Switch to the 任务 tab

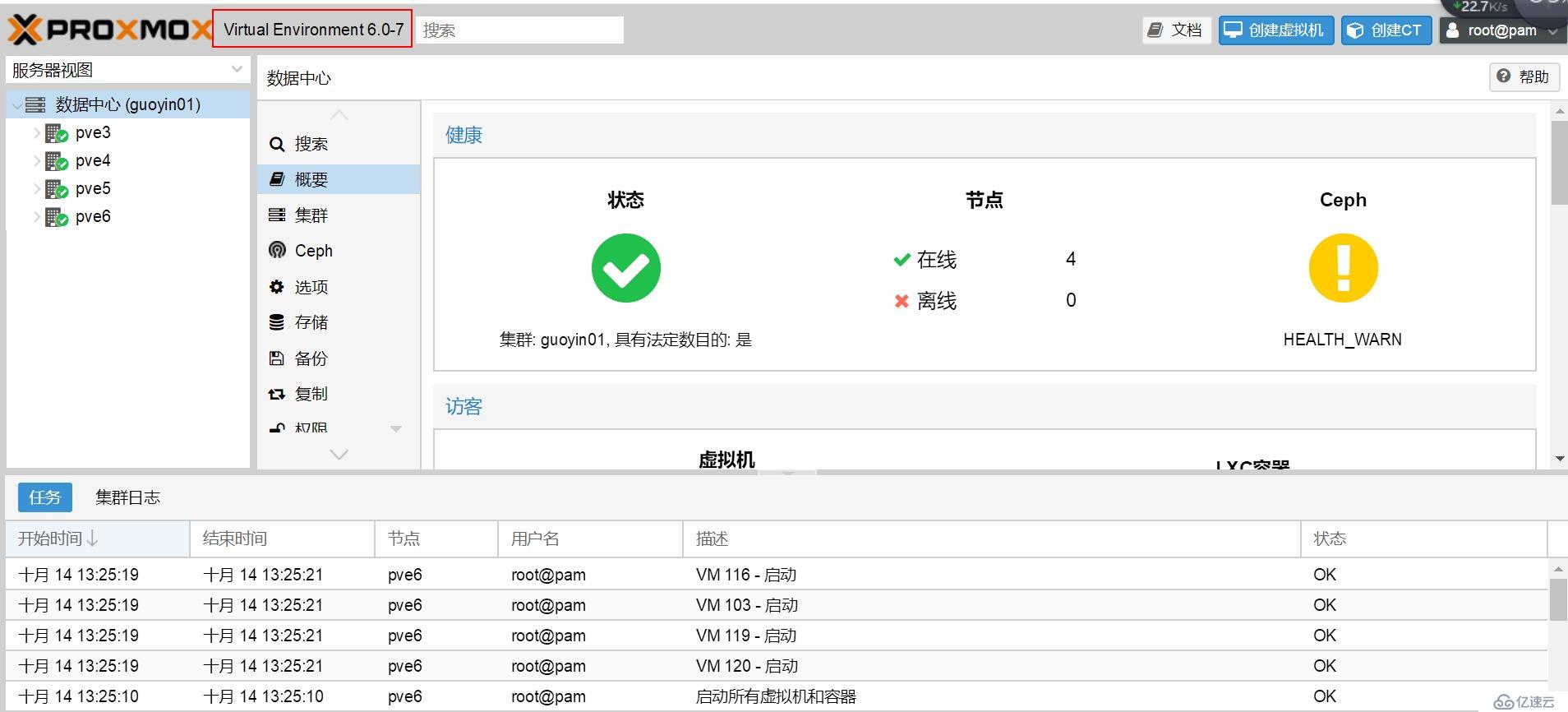click(x=45, y=497)
